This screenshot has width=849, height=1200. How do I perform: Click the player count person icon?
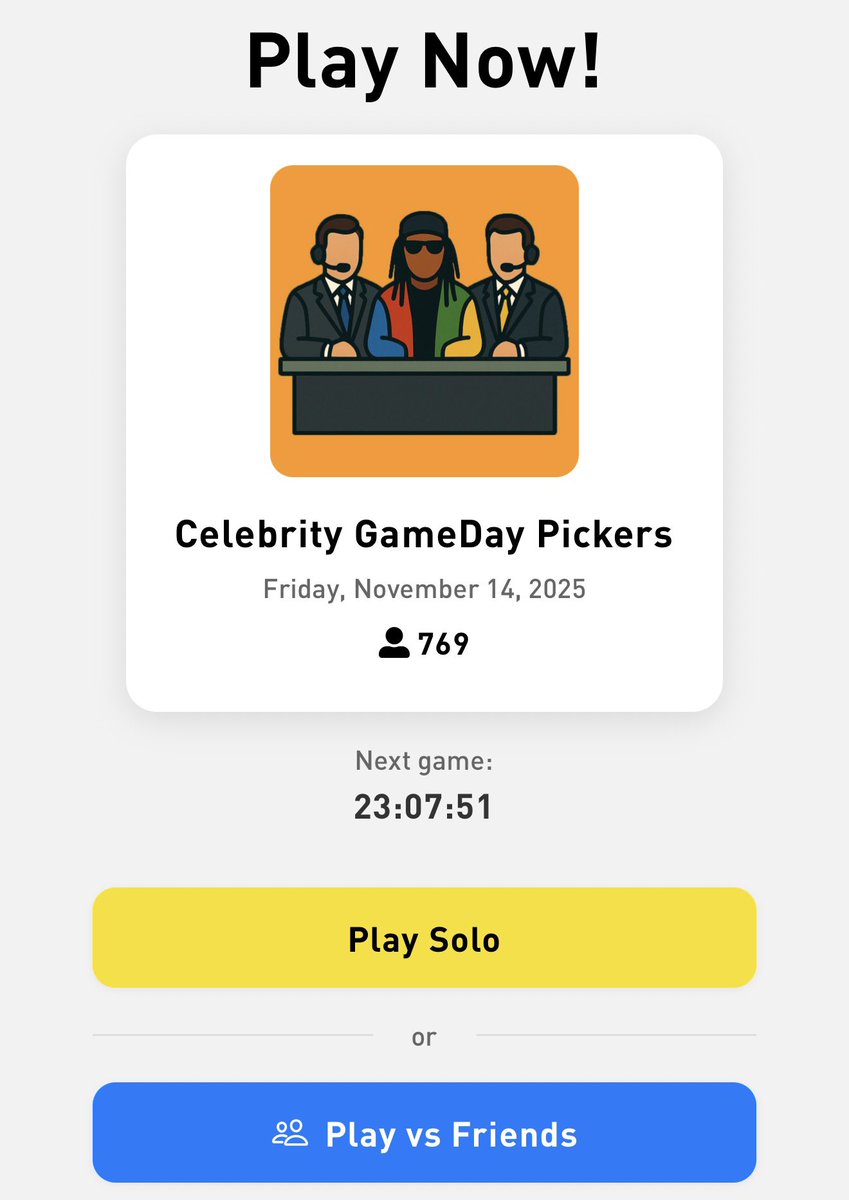394,643
